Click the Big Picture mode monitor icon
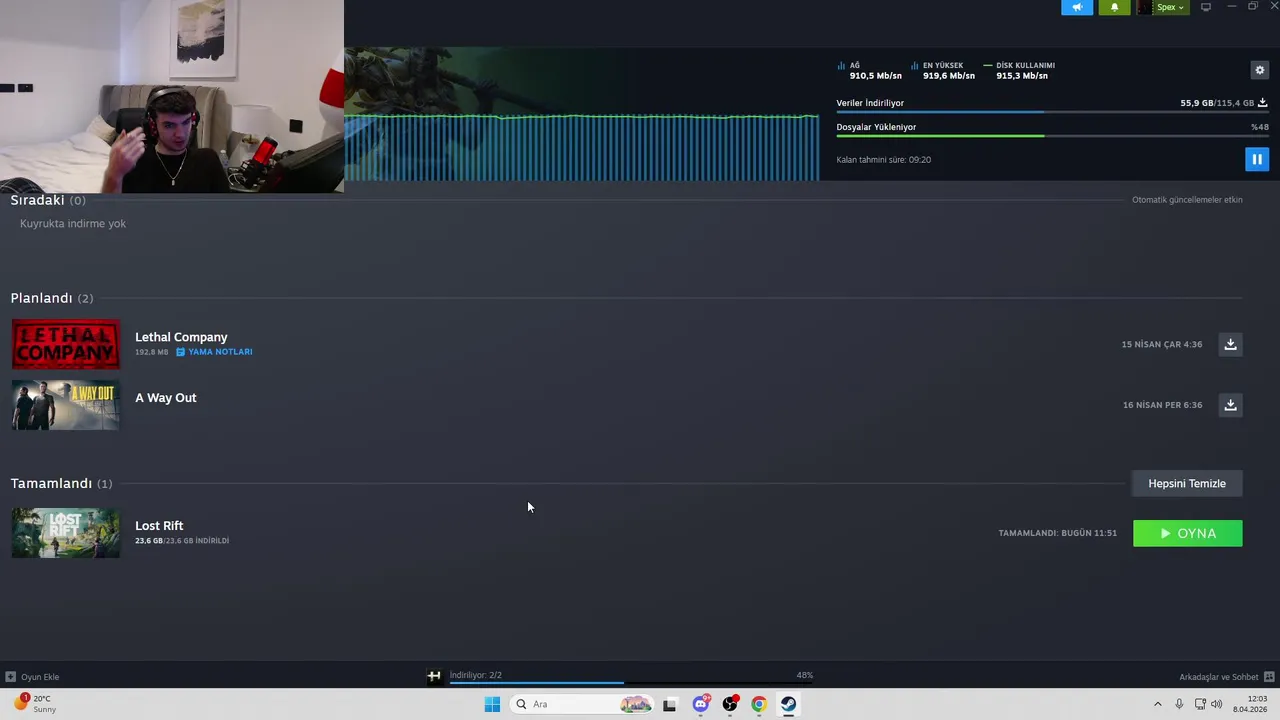 coord(1206,7)
